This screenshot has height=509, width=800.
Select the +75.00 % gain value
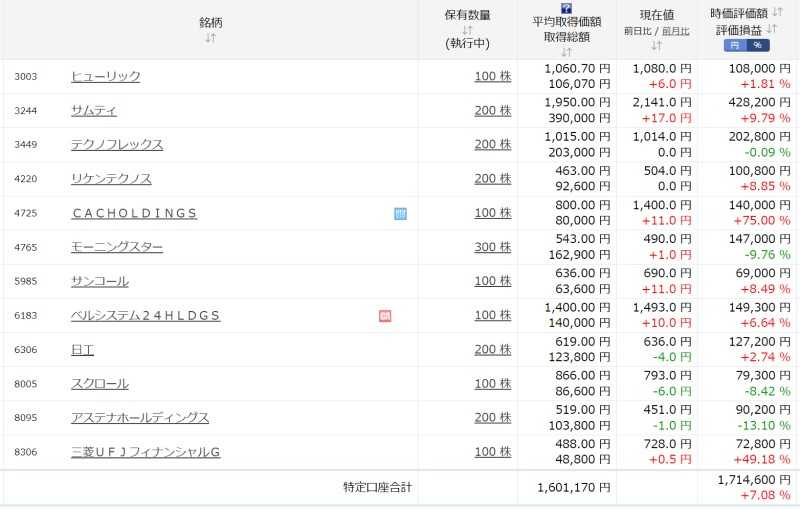(762, 221)
